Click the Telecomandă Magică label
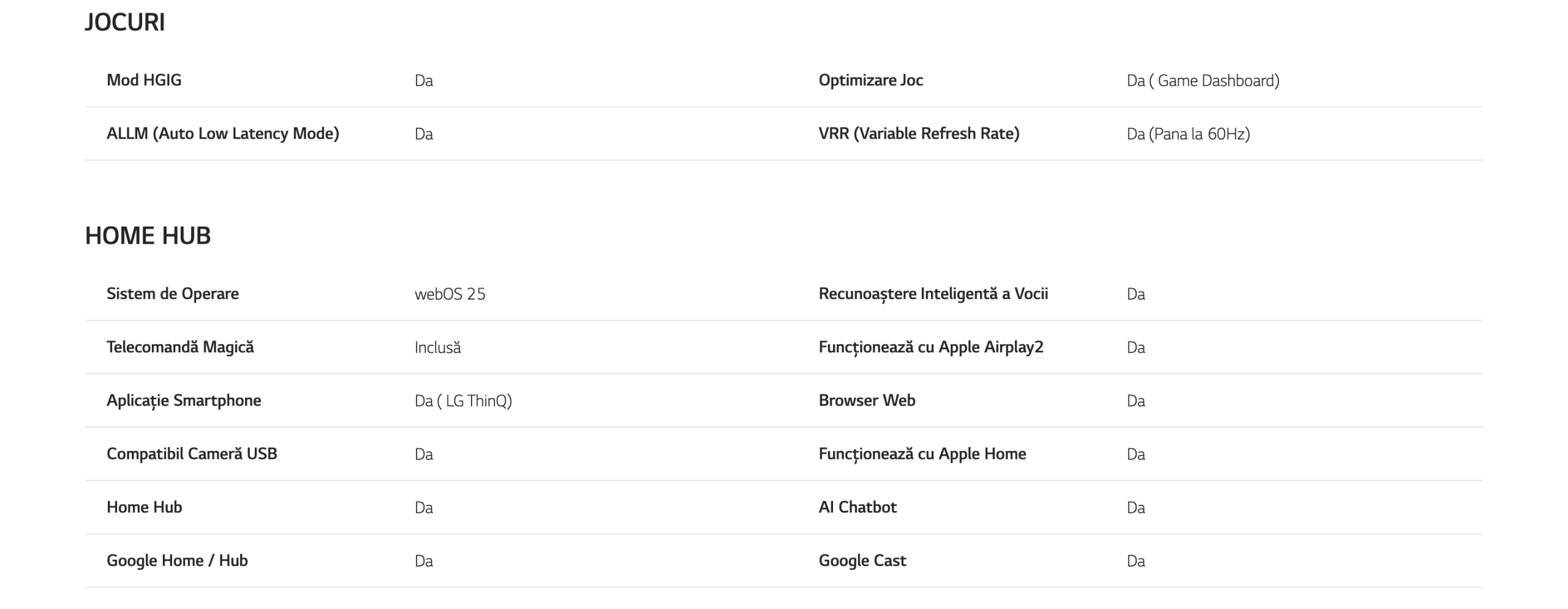The image size is (1568, 609). click(180, 347)
